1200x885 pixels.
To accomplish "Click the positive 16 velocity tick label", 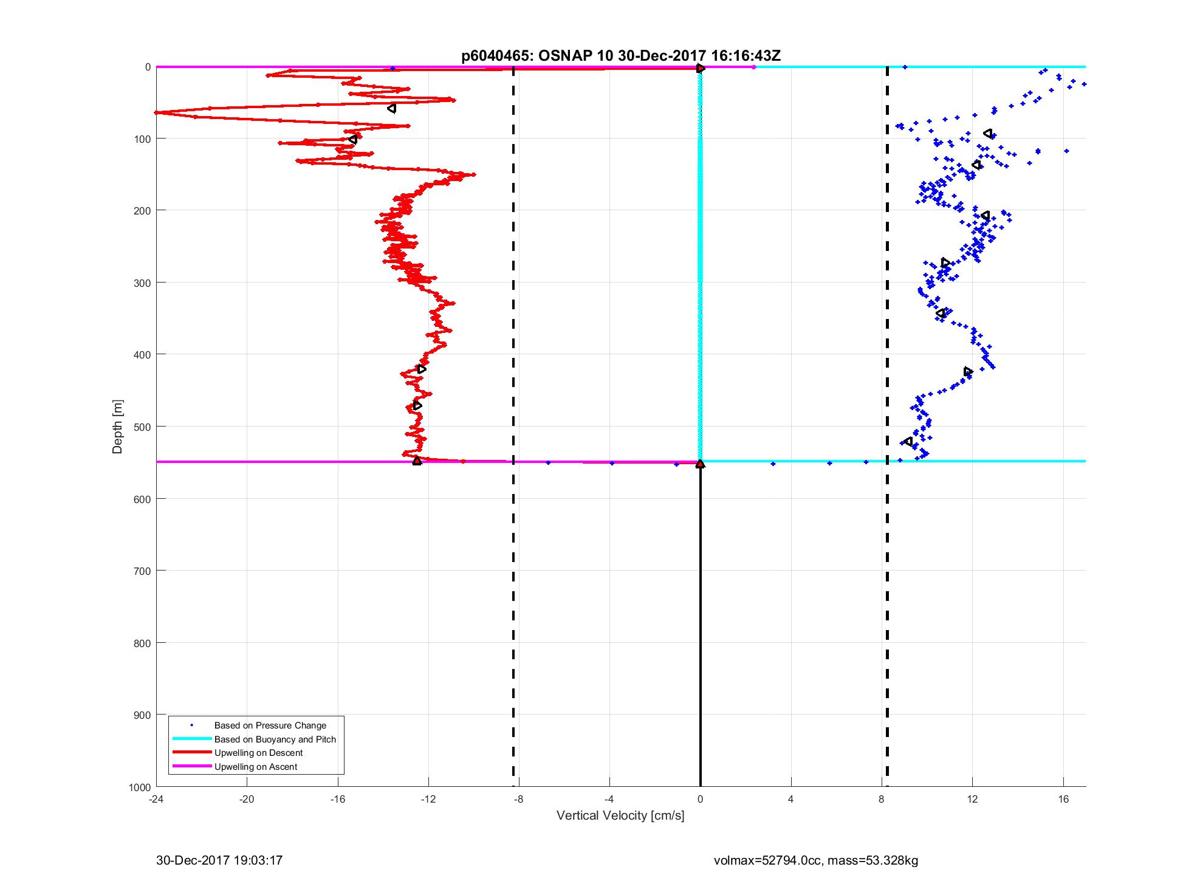I will [1064, 799].
